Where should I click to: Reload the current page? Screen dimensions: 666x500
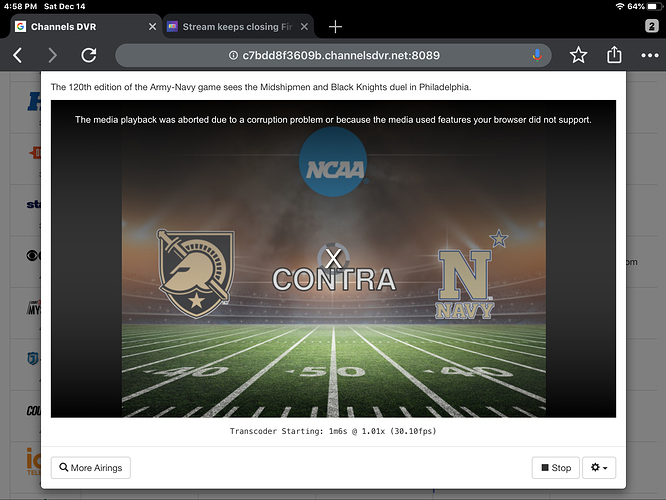[x=89, y=56]
